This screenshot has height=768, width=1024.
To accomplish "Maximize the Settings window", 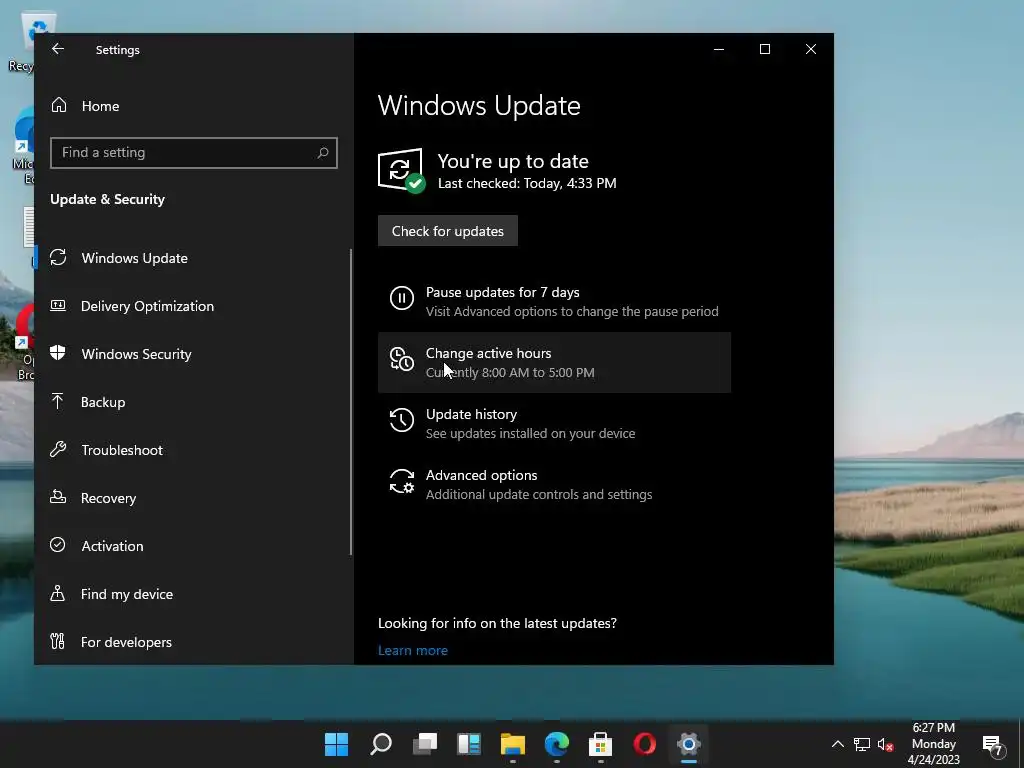I will (x=765, y=49).
